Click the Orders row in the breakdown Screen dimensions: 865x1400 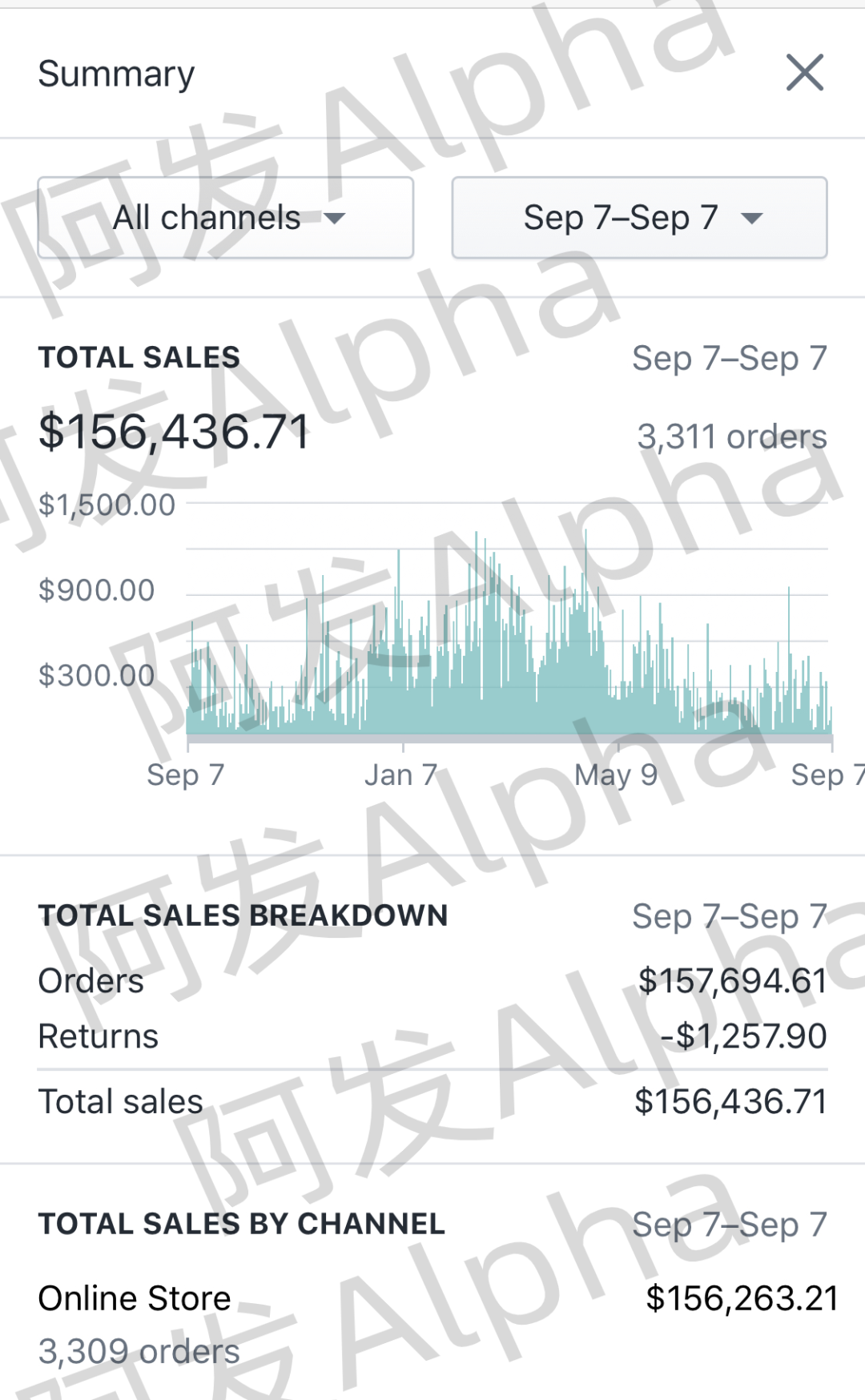[x=91, y=981]
